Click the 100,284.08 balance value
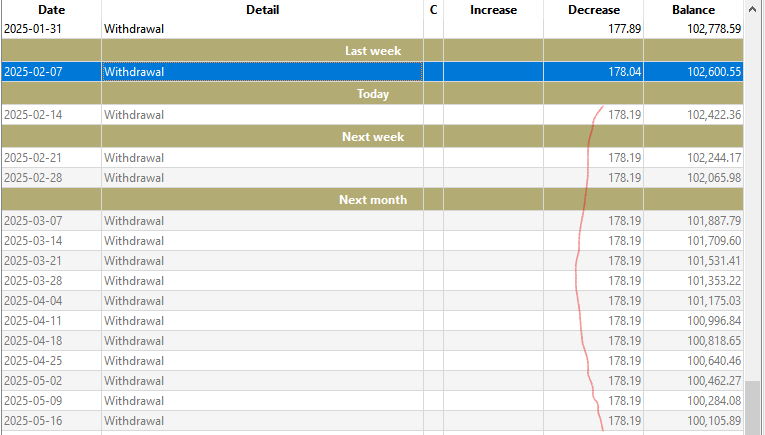Viewport: 765px width, 435px height. tap(714, 400)
